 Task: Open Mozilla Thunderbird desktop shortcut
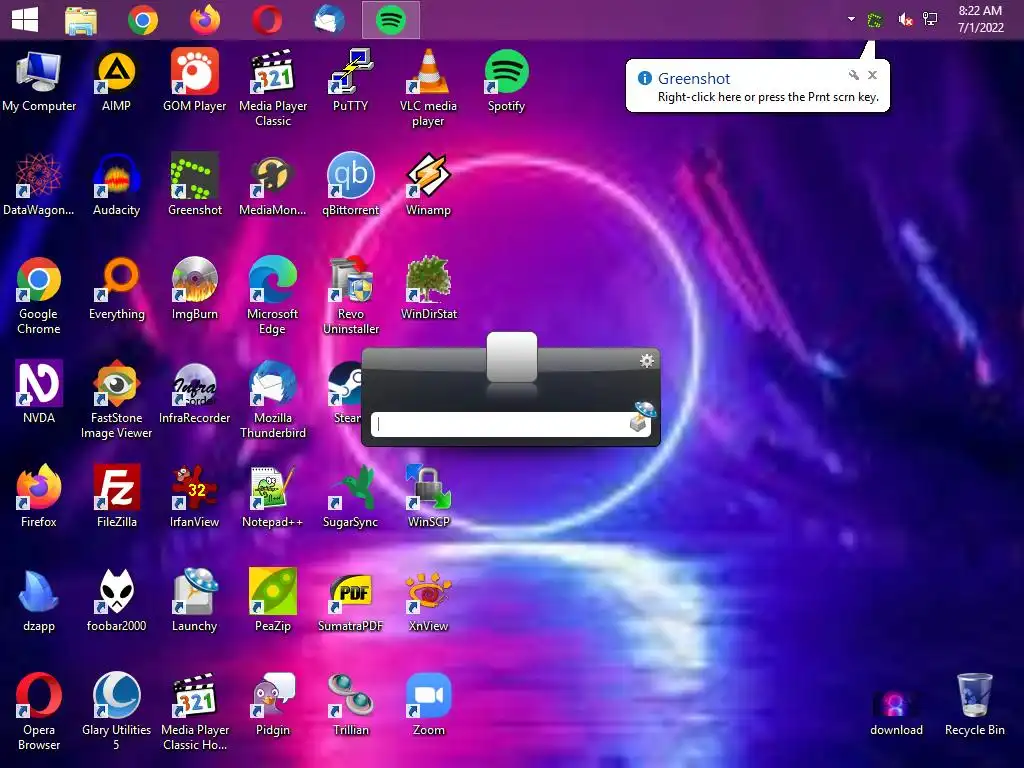(x=273, y=400)
